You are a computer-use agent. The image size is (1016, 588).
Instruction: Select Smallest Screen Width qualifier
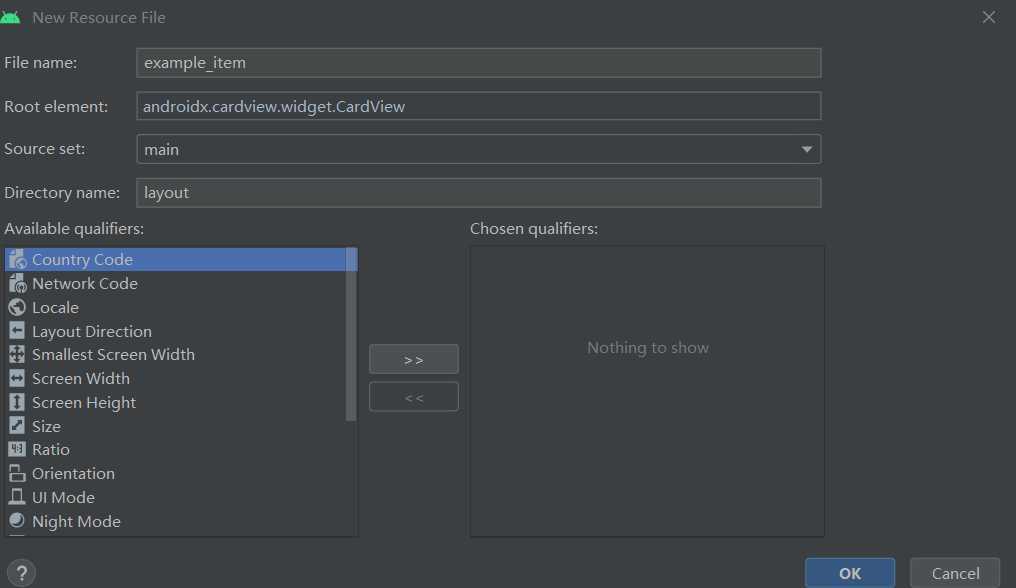coord(176,354)
